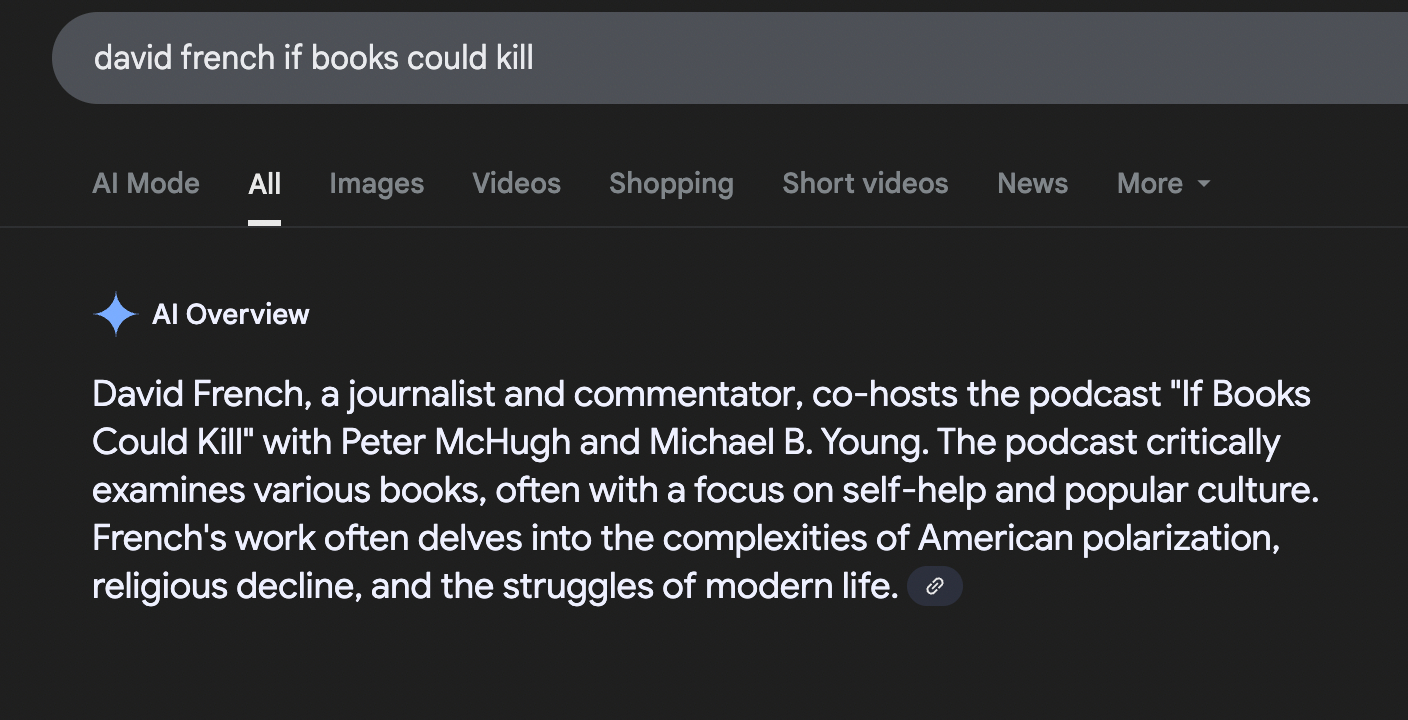Switch to the AI Mode tab

coord(146,184)
